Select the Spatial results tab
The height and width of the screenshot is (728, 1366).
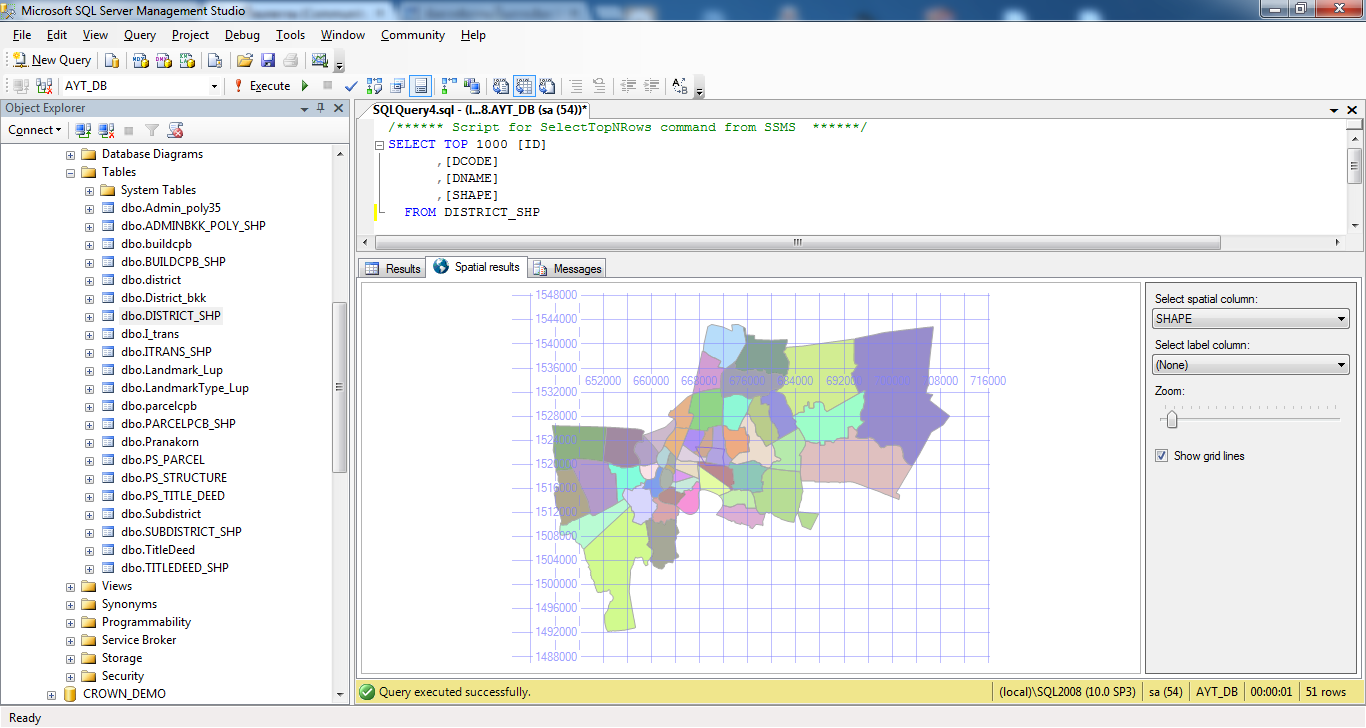[476, 267]
